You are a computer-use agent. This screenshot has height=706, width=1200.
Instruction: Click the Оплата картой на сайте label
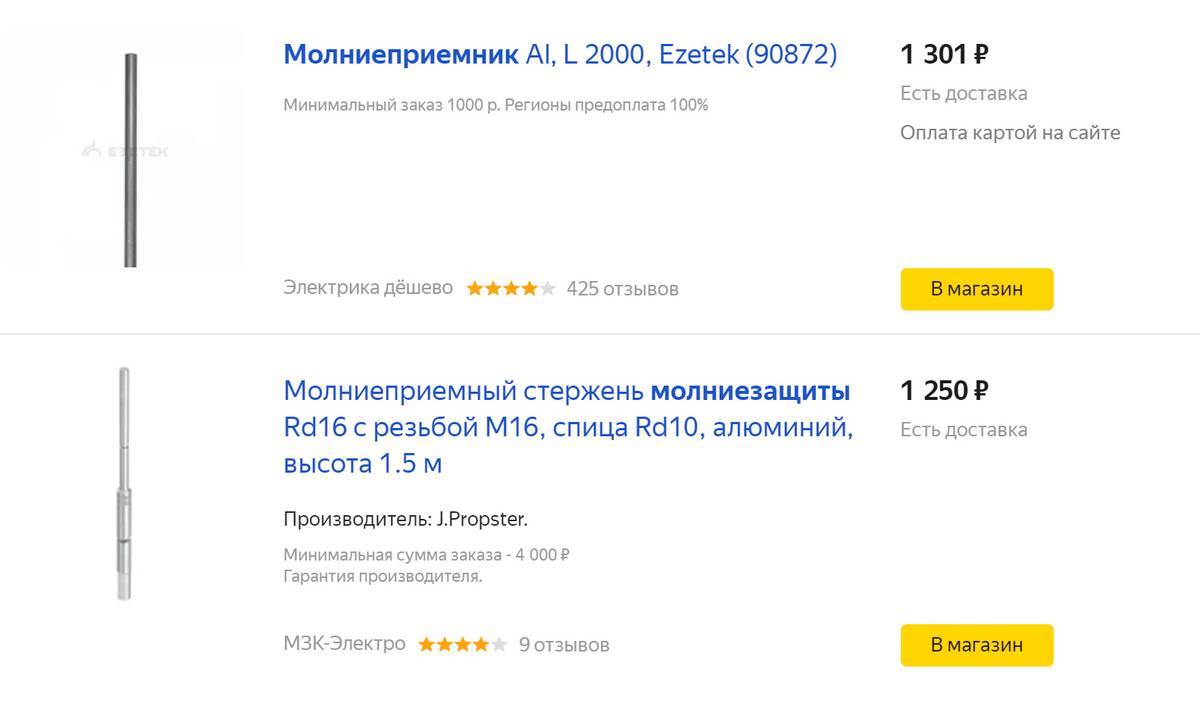click(1010, 133)
